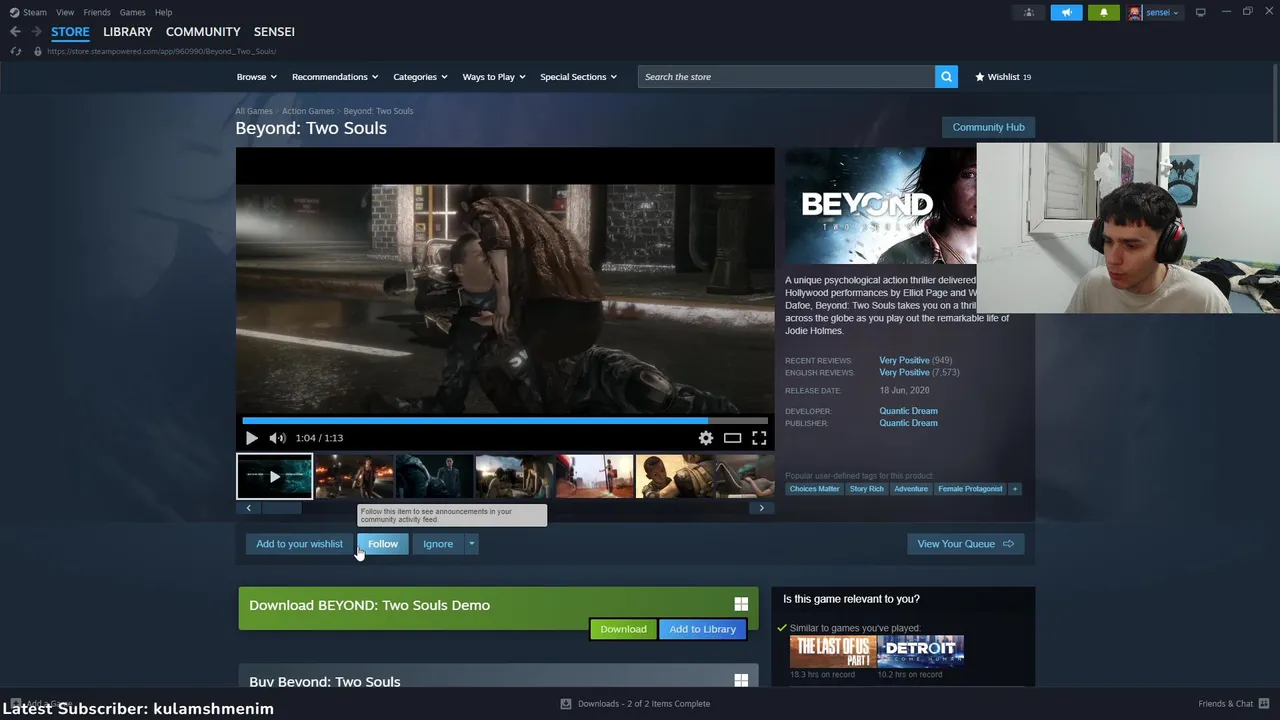
Task: Open The Last of Us Part I thumbnail
Action: (832, 651)
